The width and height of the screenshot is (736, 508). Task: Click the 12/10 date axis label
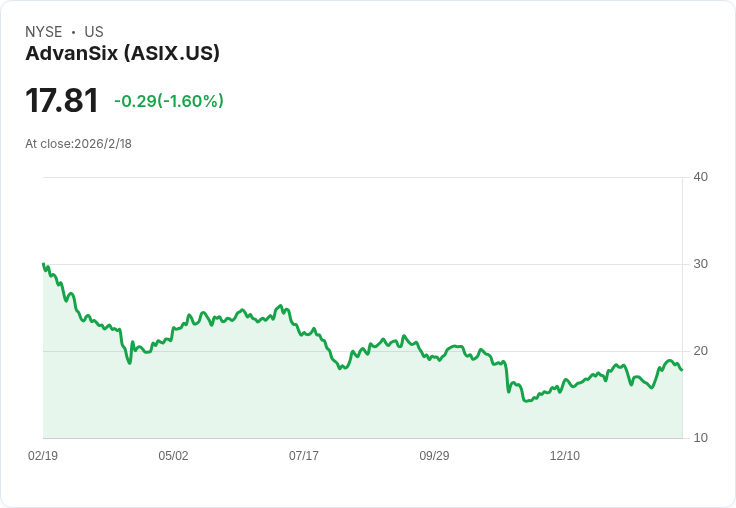tap(565, 456)
